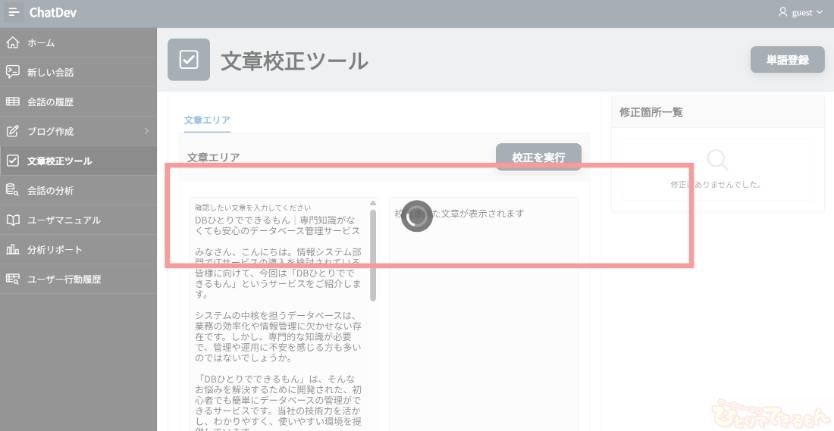Click the analysis report chart icon

13,249
